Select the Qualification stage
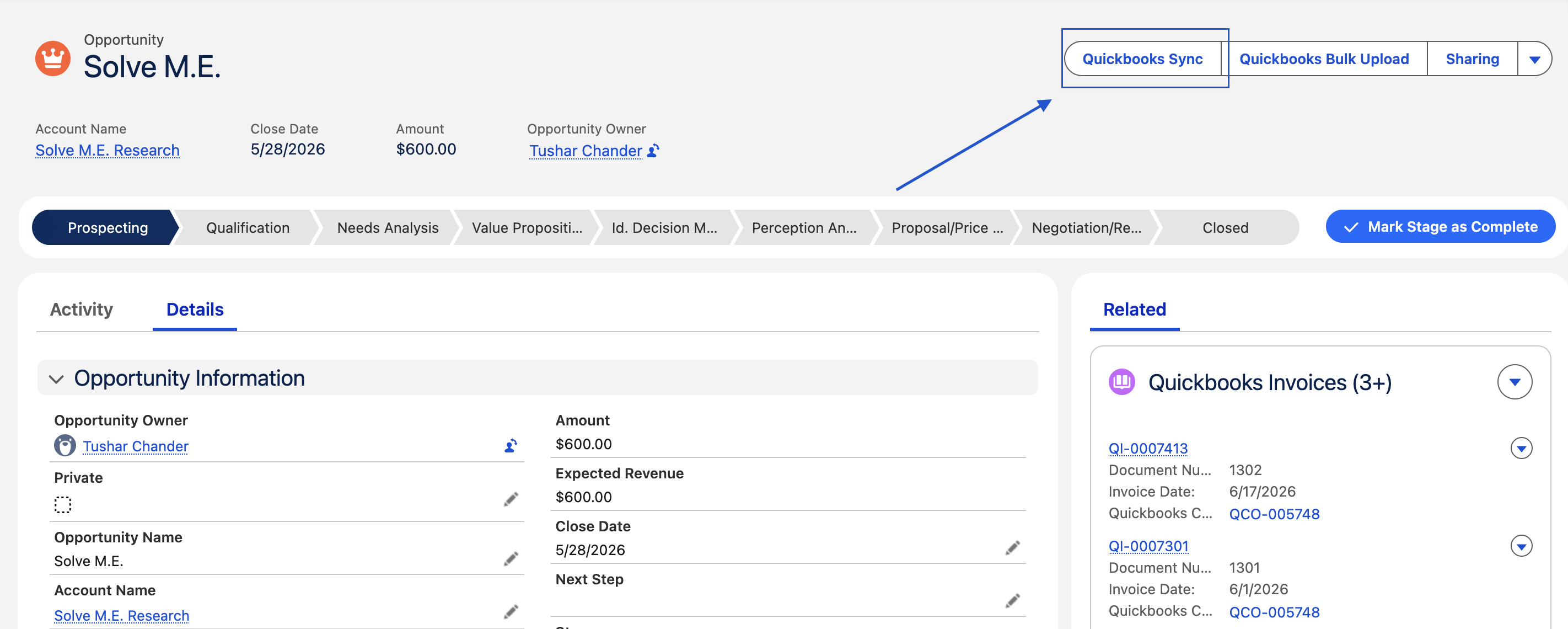1568x629 pixels. point(248,228)
